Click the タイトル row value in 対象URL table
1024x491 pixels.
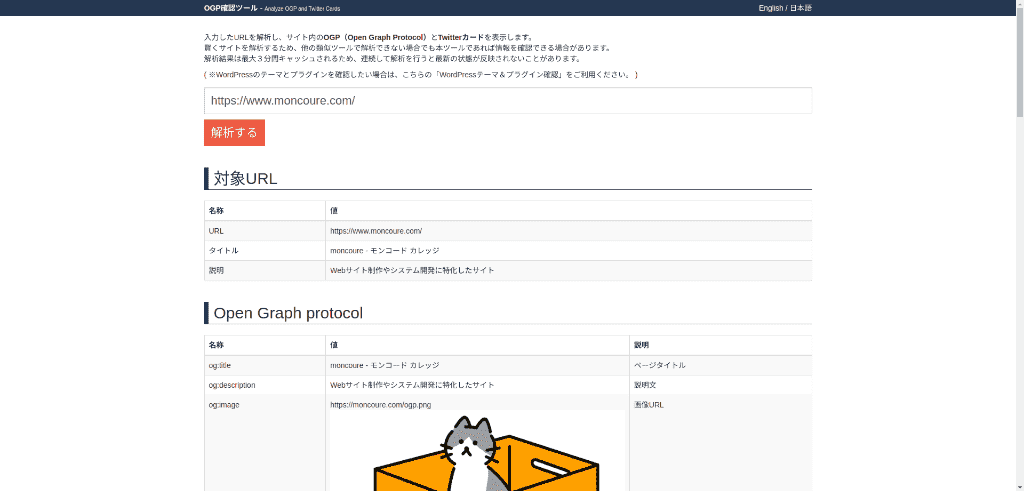point(384,250)
